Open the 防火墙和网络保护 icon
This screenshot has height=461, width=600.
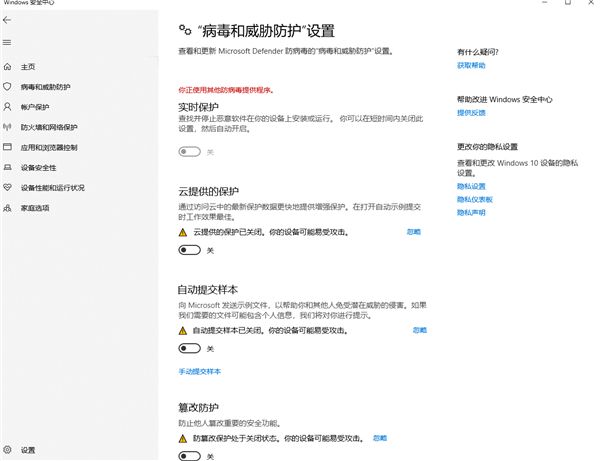[8, 127]
